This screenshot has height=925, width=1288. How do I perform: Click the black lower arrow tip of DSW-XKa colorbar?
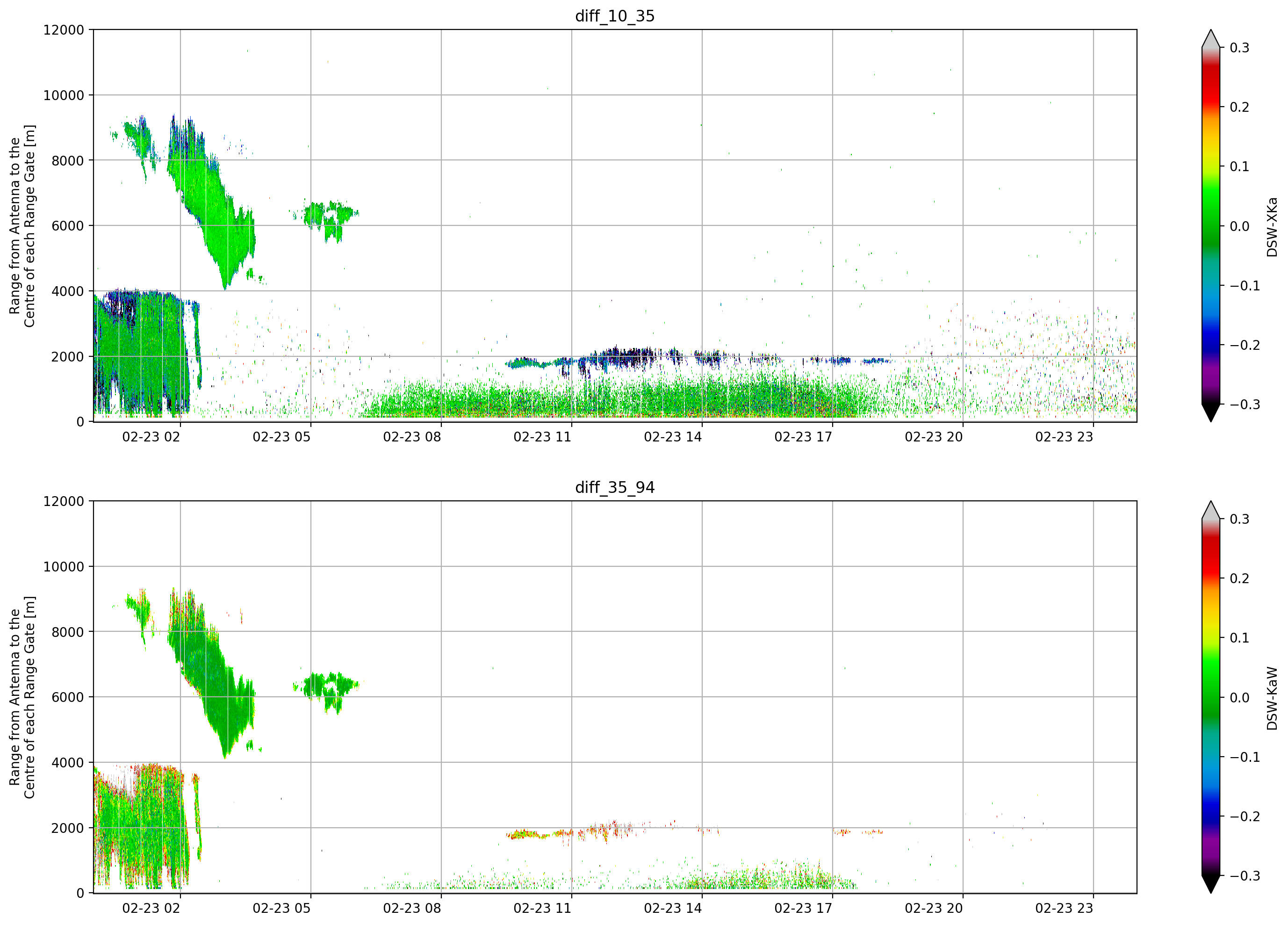point(1211,412)
